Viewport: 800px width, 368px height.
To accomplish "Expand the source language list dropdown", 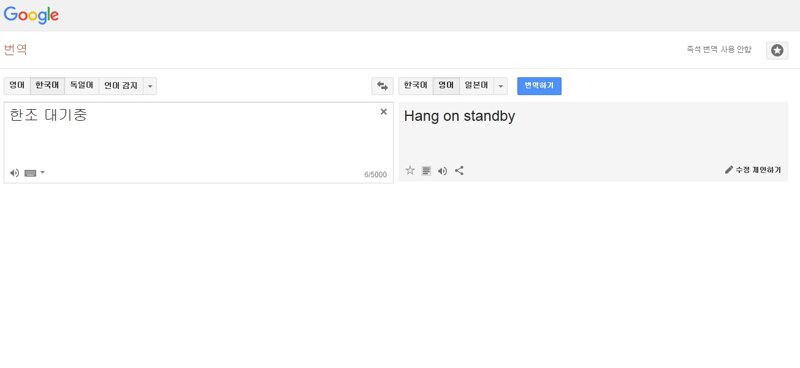I will pos(150,86).
